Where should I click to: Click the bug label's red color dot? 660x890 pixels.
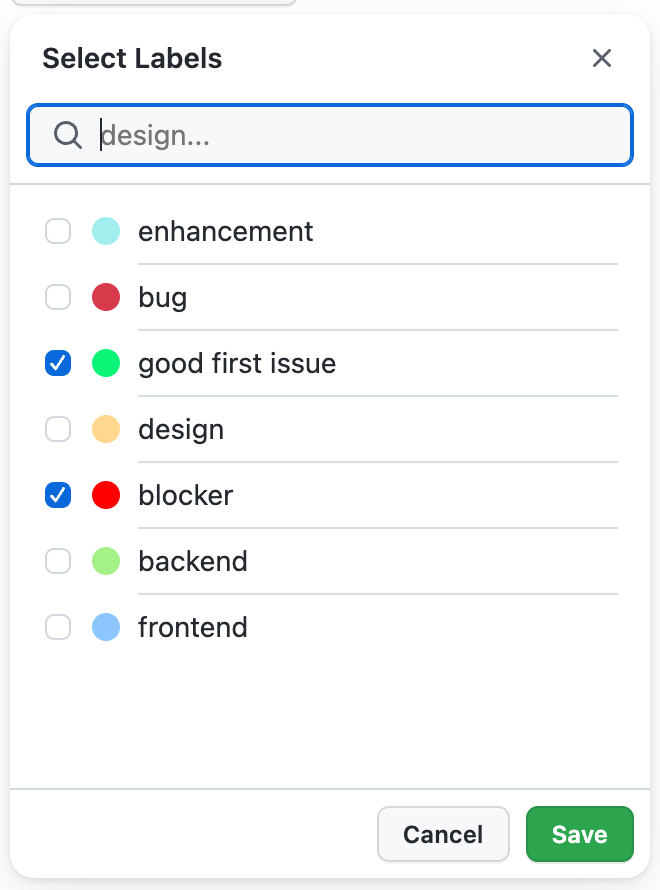pos(106,298)
